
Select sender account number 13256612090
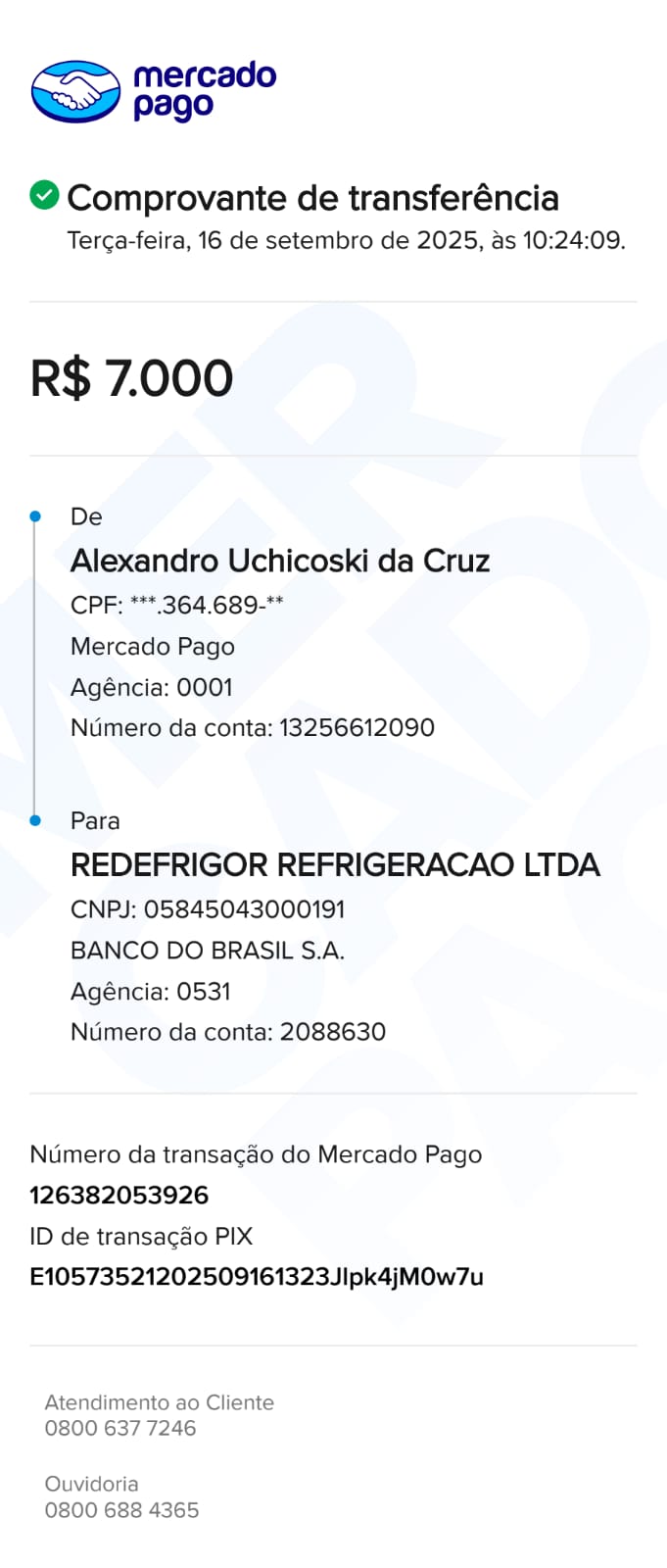357,728
